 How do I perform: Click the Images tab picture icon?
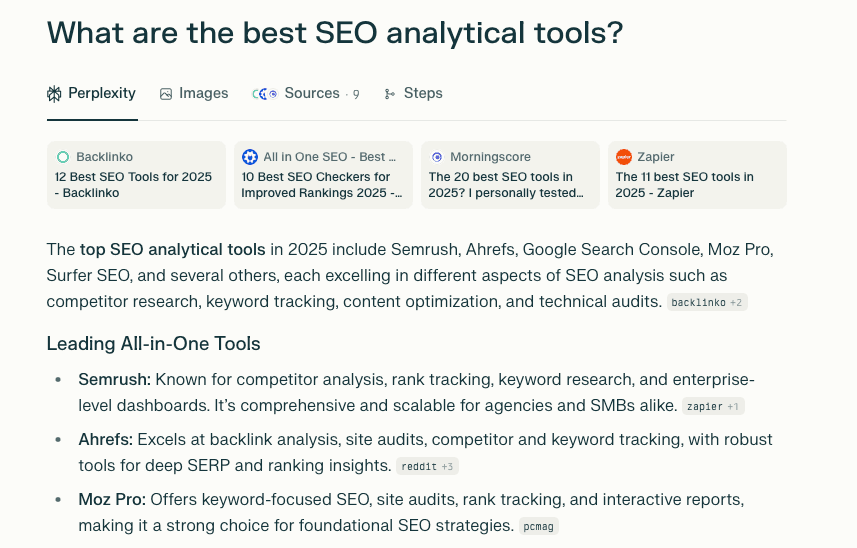[166, 94]
